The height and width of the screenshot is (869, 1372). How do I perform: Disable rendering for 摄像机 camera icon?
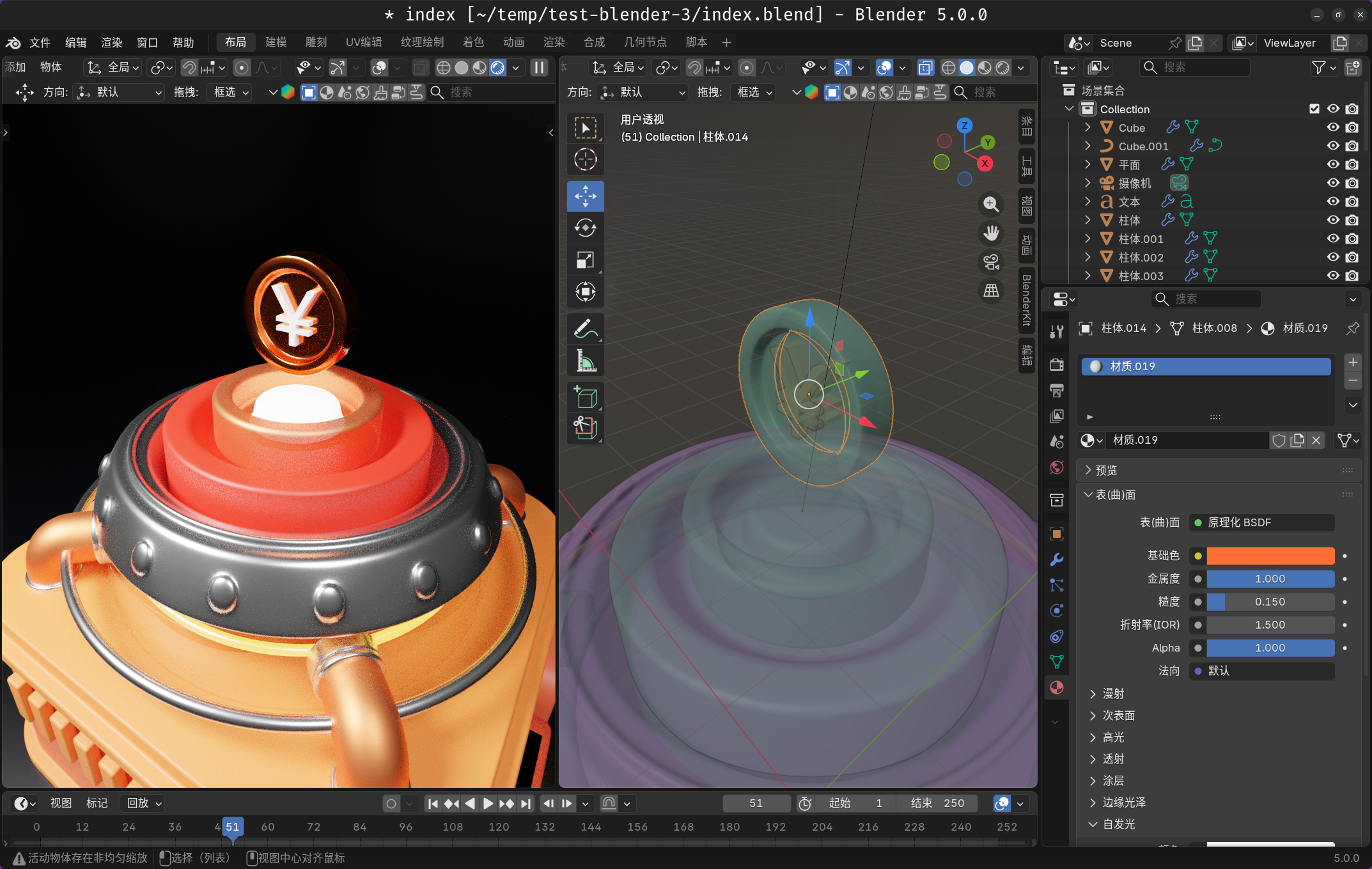coord(1352,183)
